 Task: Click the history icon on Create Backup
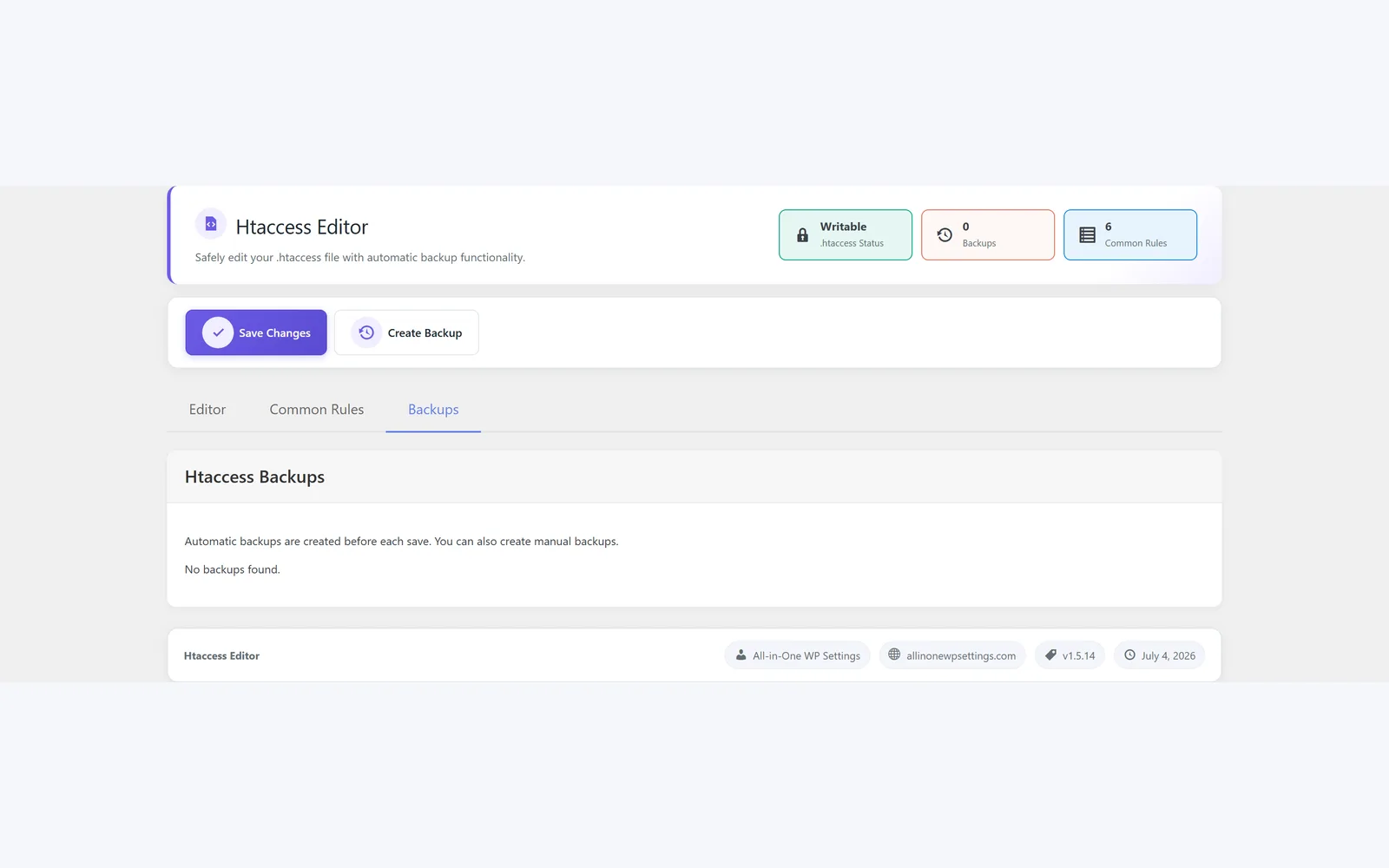click(366, 332)
